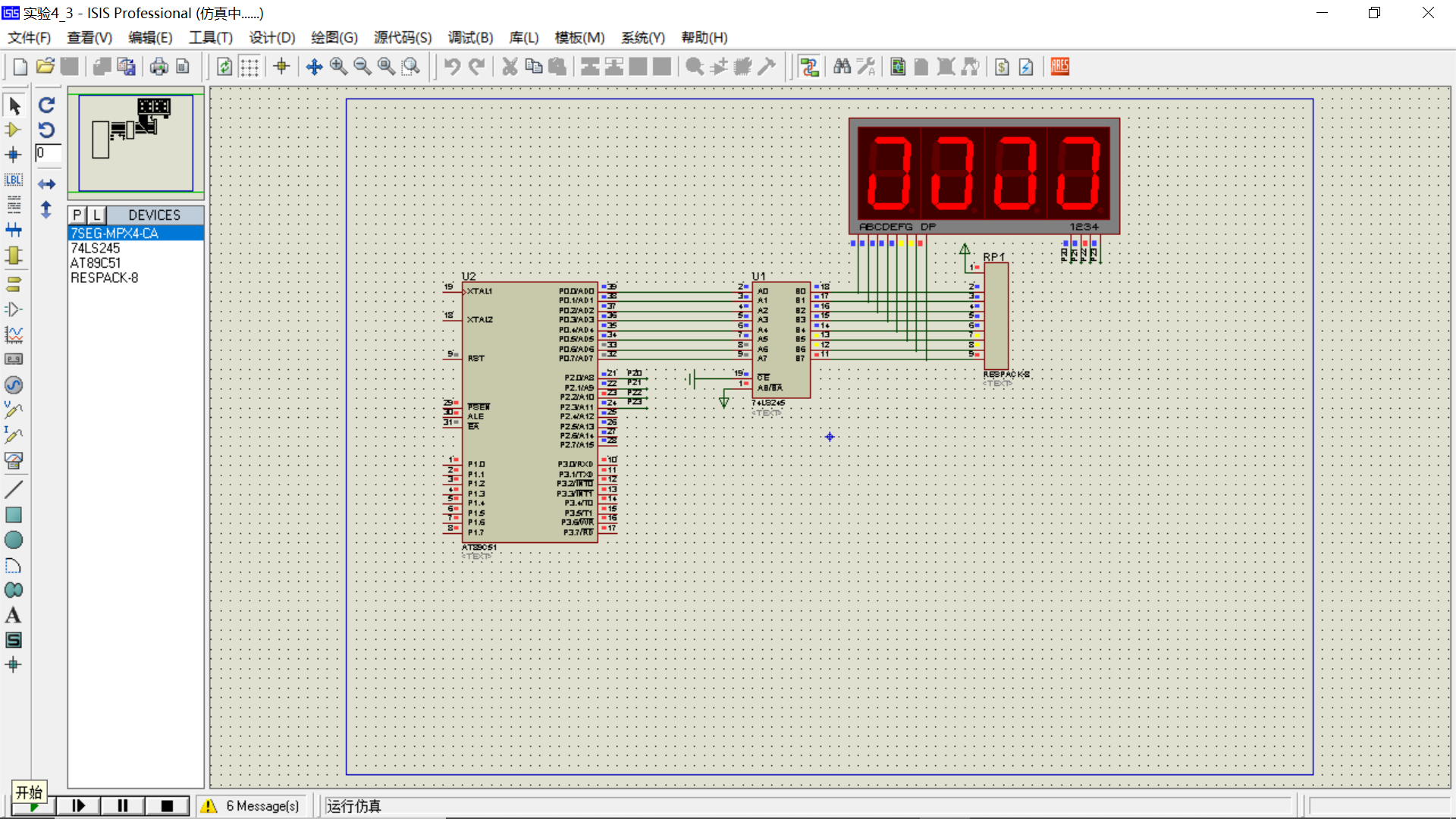Select the Junction dot tool
The image size is (1456, 819).
point(14,155)
